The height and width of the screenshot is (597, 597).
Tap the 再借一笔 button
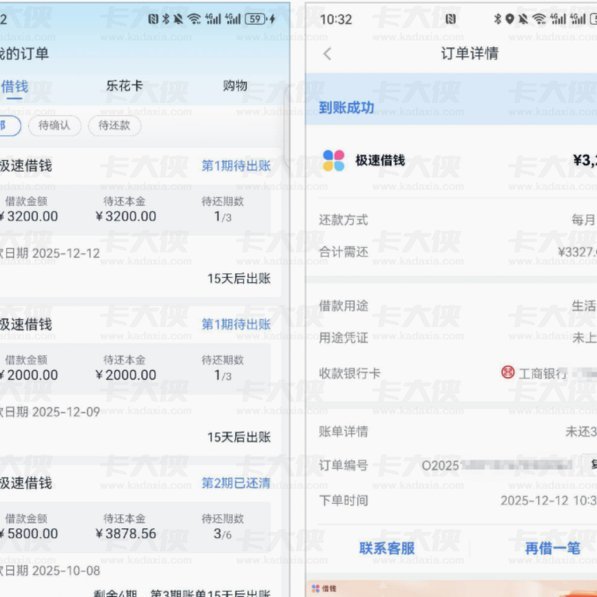click(x=552, y=548)
